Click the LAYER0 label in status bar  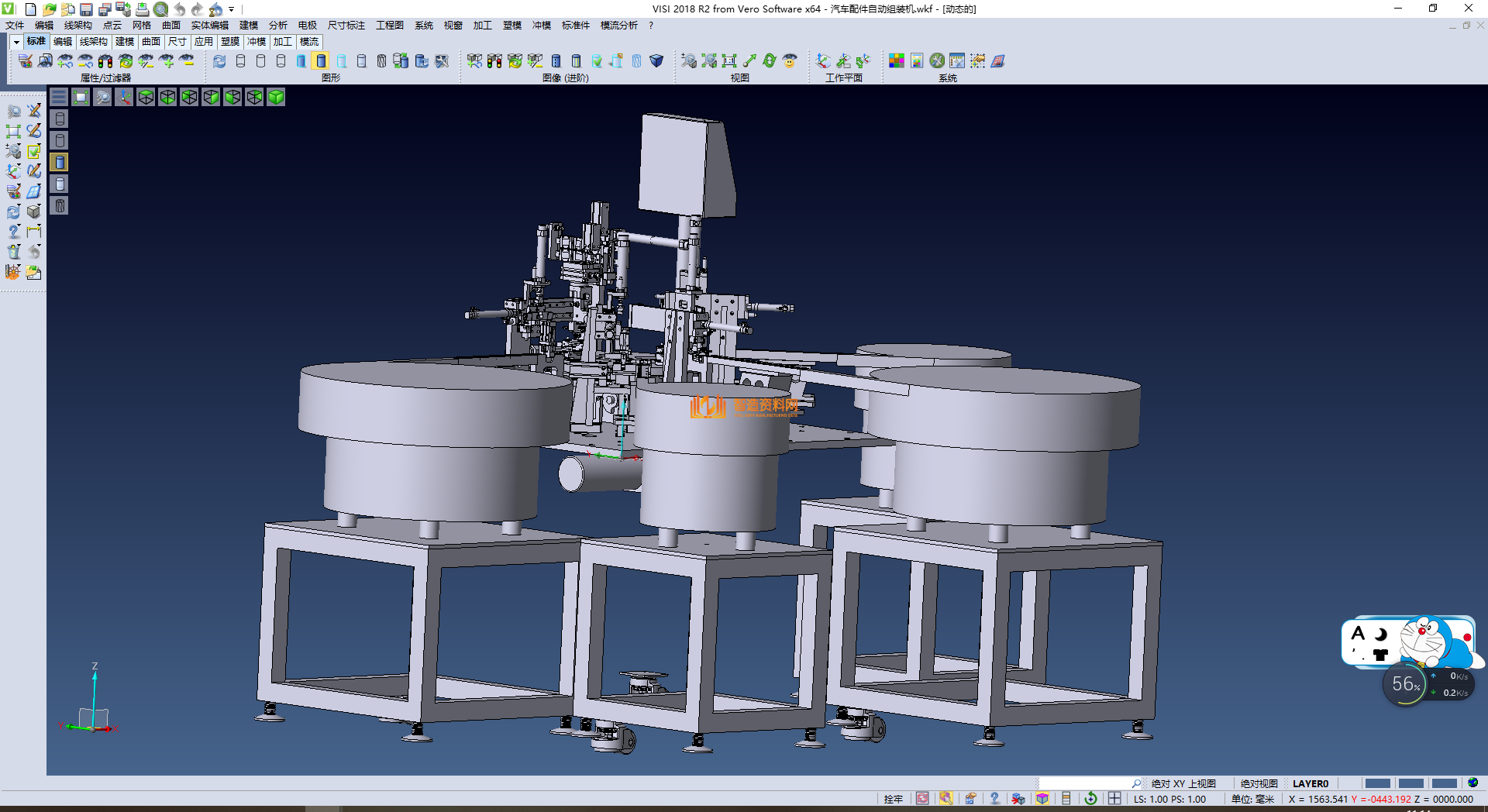pyautogui.click(x=1310, y=783)
